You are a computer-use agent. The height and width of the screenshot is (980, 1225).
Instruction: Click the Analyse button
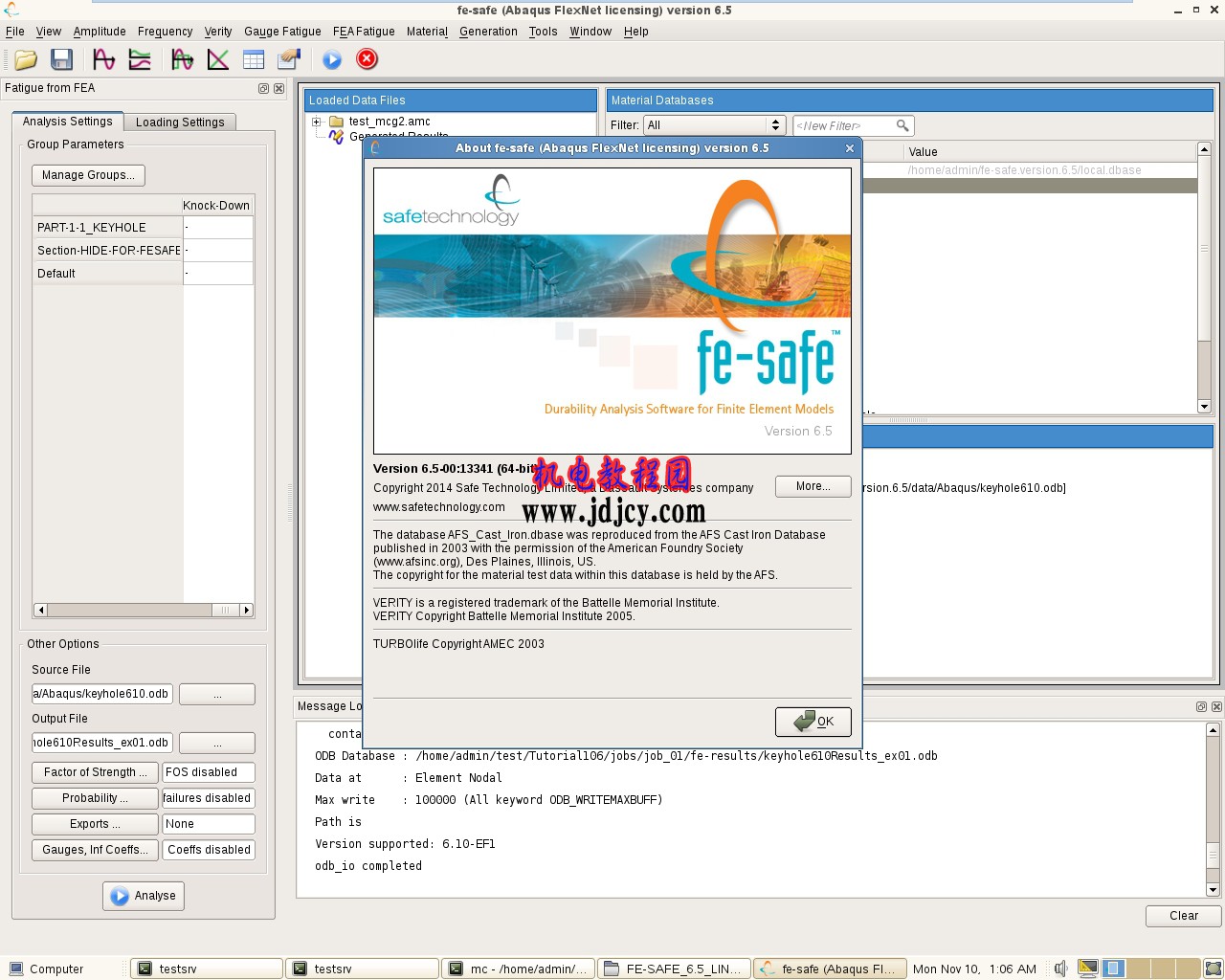point(144,896)
